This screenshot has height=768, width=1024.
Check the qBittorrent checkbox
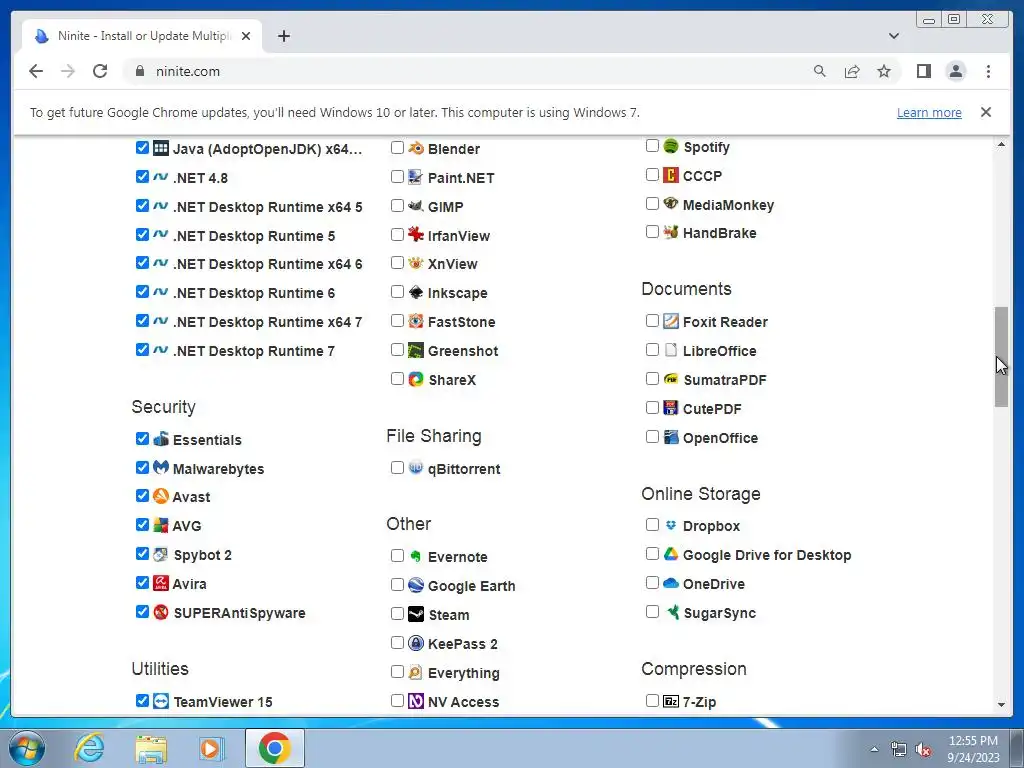(x=397, y=468)
